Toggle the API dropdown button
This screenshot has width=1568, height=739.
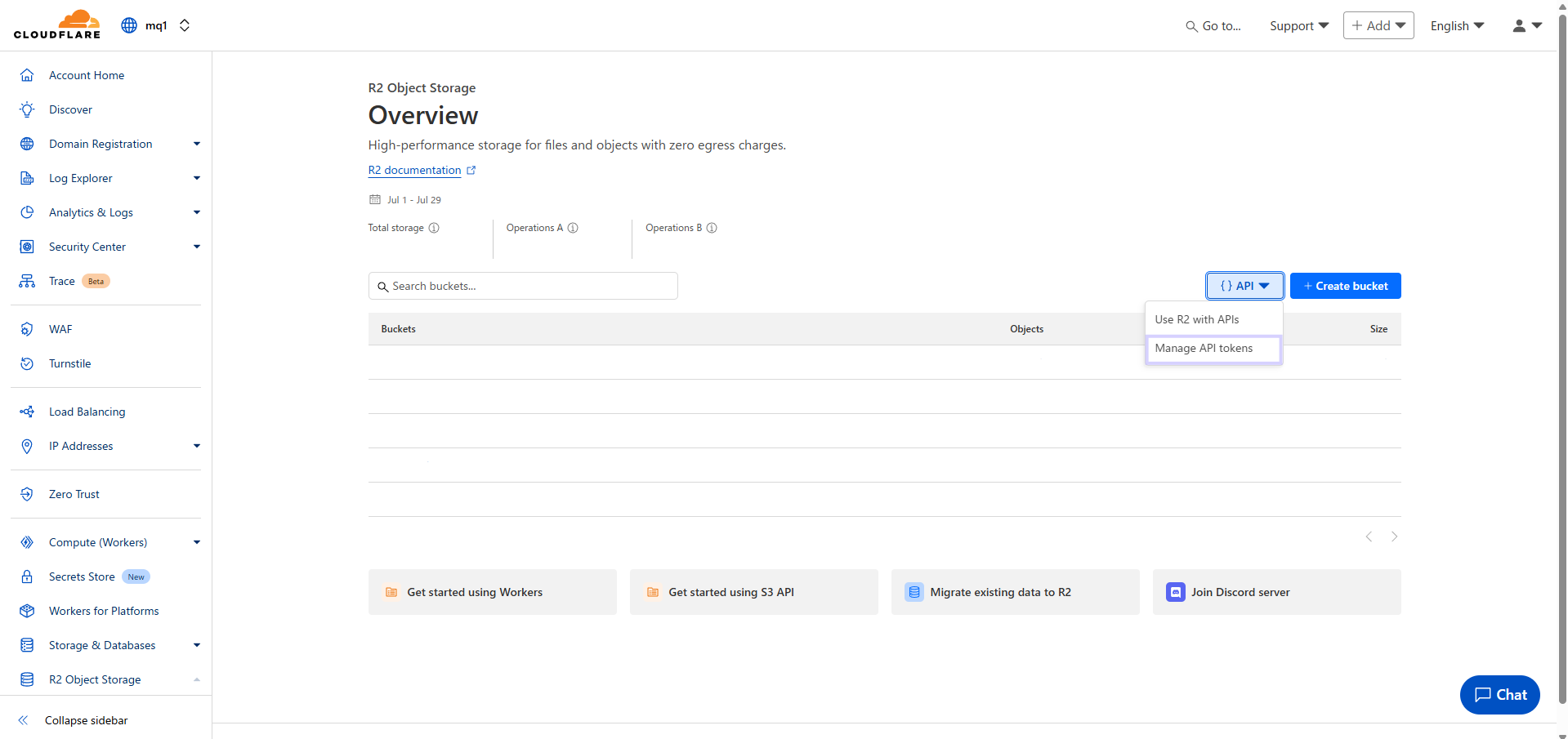coord(1244,286)
